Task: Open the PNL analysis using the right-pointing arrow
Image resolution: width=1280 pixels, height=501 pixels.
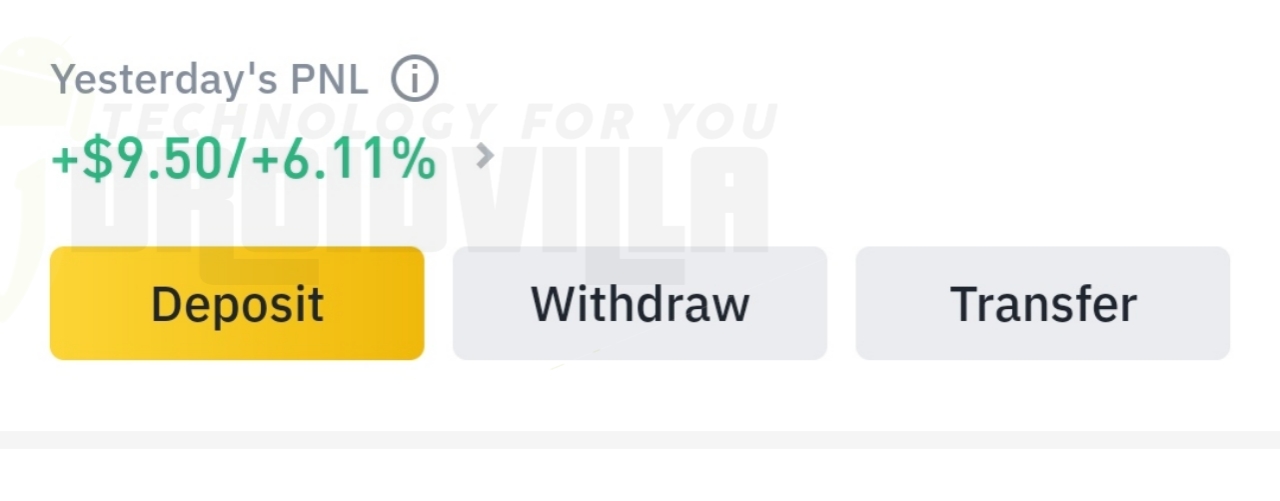Action: point(485,156)
